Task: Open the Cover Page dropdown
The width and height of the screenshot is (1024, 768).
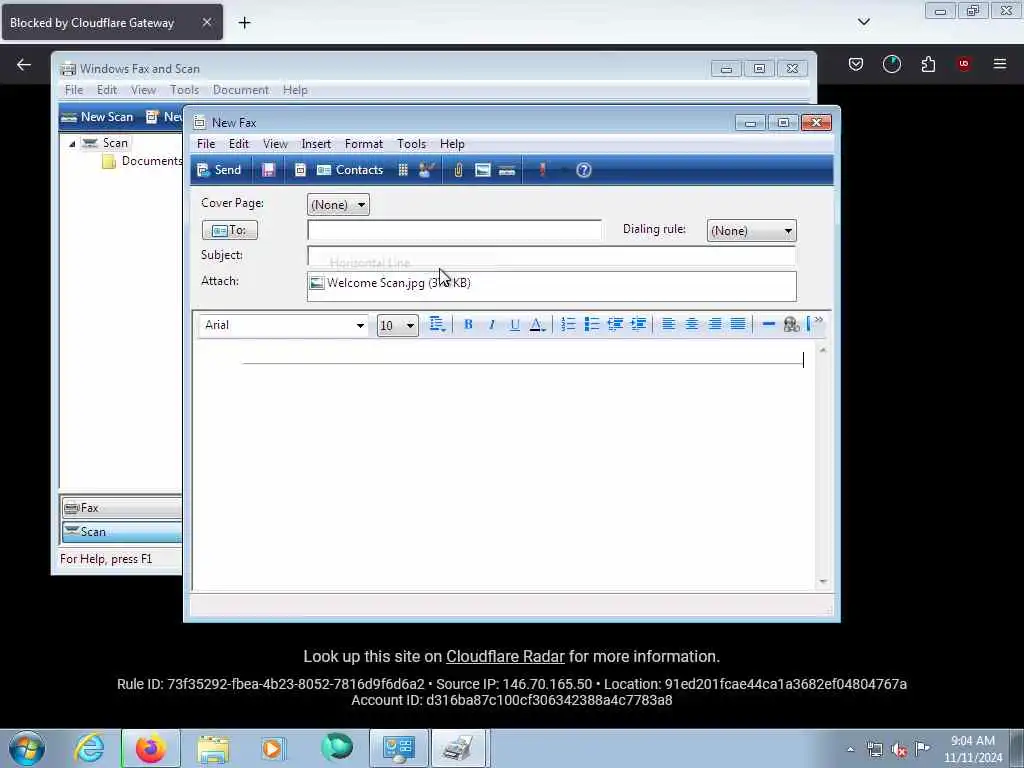Action: (x=338, y=204)
